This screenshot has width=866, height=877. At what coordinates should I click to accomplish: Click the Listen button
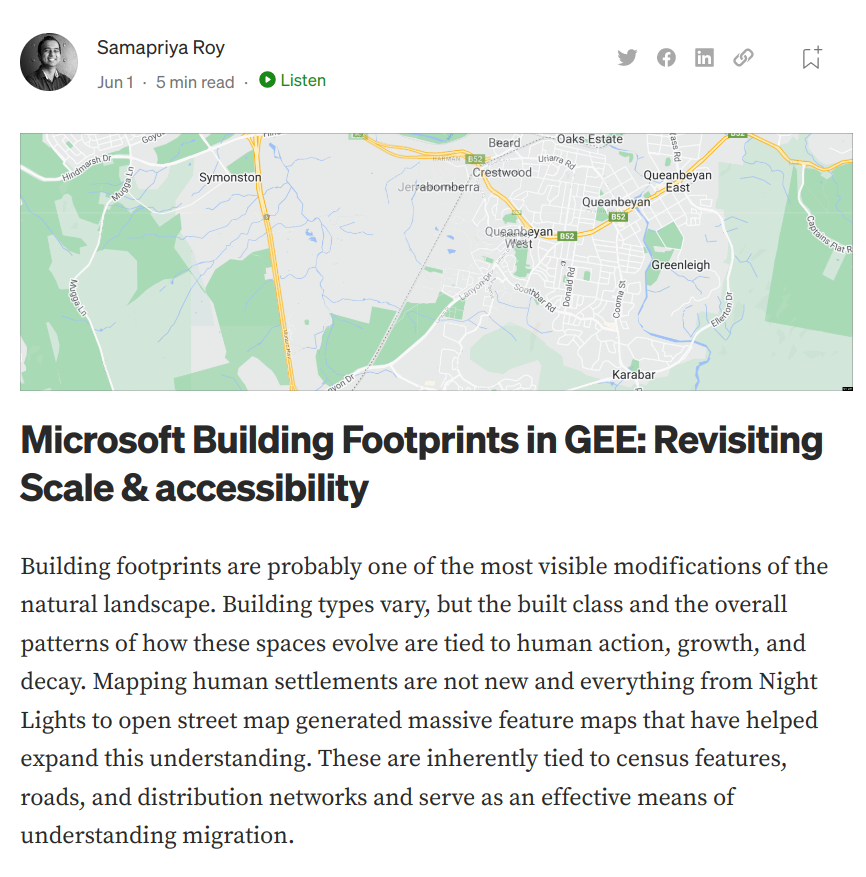click(x=292, y=81)
